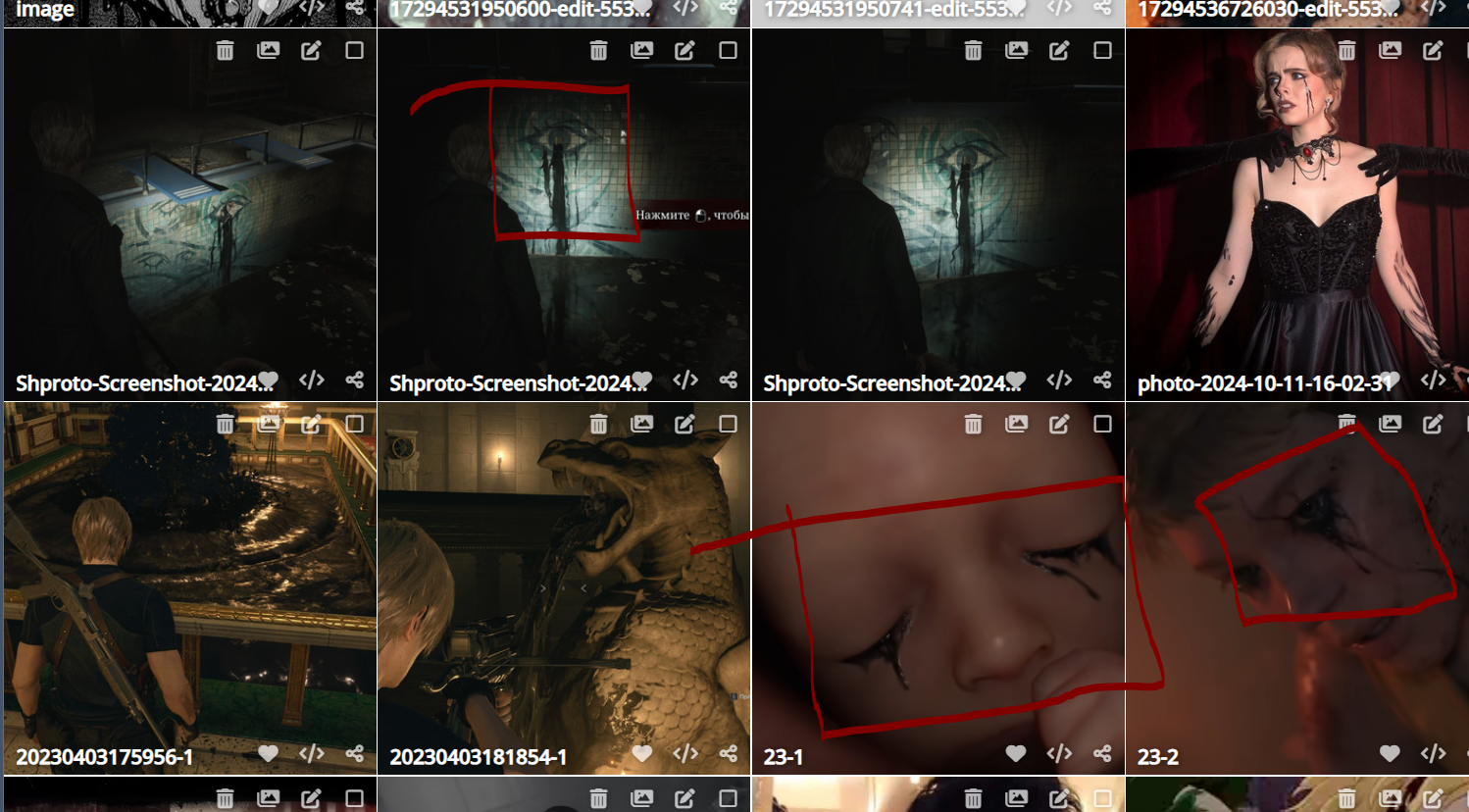This screenshot has width=1469, height=812.
Task: Click the edit pencil on card 23-2
Action: pos(1433,424)
